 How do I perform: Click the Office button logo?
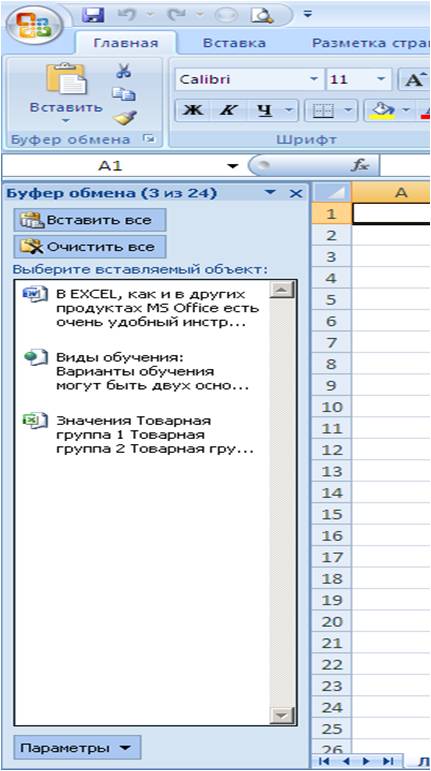point(32,25)
